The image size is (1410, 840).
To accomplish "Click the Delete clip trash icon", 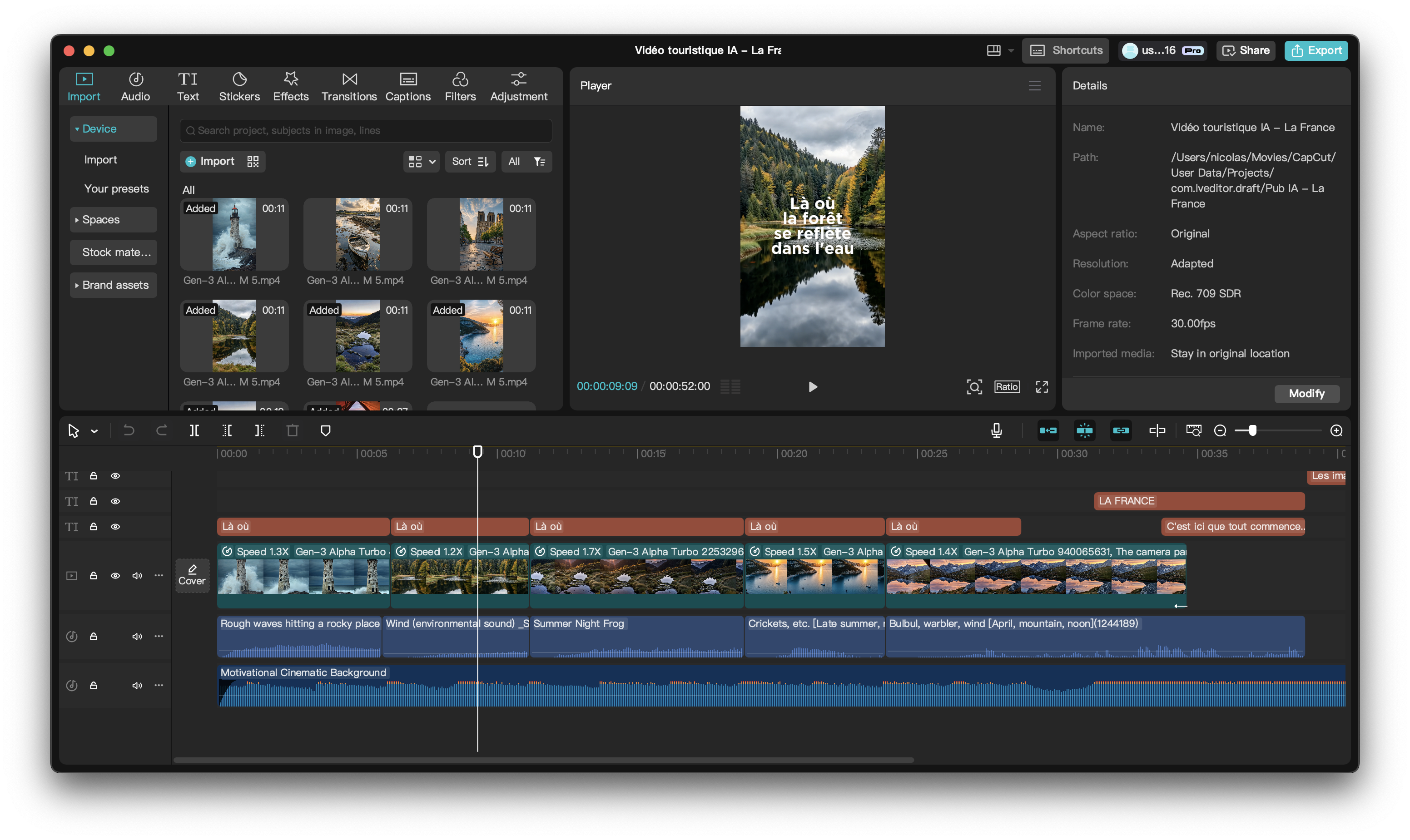I will point(292,431).
